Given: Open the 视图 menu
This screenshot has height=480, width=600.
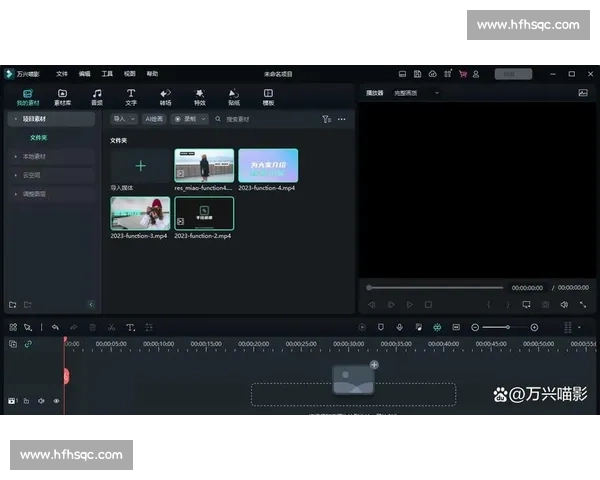Looking at the screenshot, I should pos(129,74).
